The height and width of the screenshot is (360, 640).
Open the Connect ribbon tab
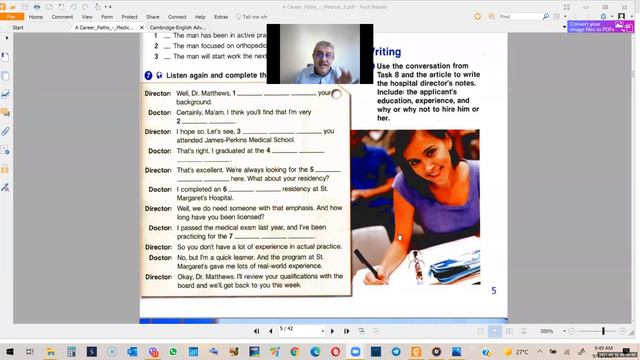tap(177, 17)
